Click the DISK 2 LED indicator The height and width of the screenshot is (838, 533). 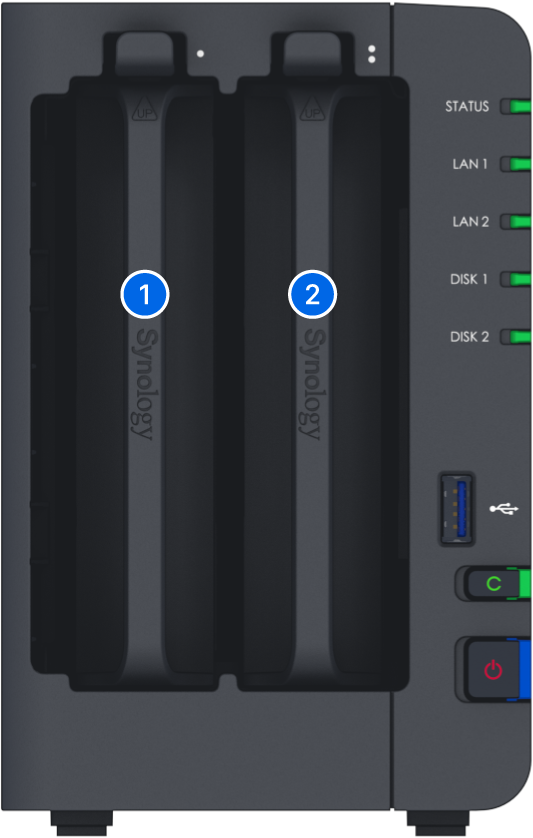[x=516, y=337]
